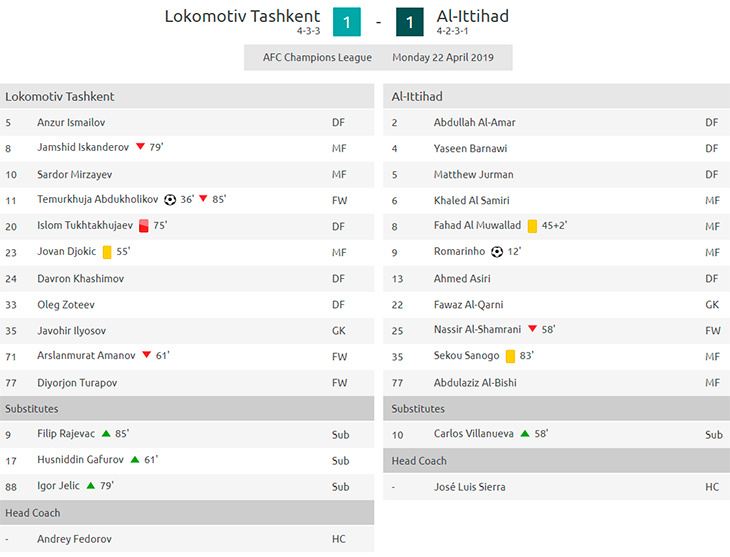Open Lokomotiv Tashkent title link at top
The height and width of the screenshot is (557, 730).
(242, 16)
